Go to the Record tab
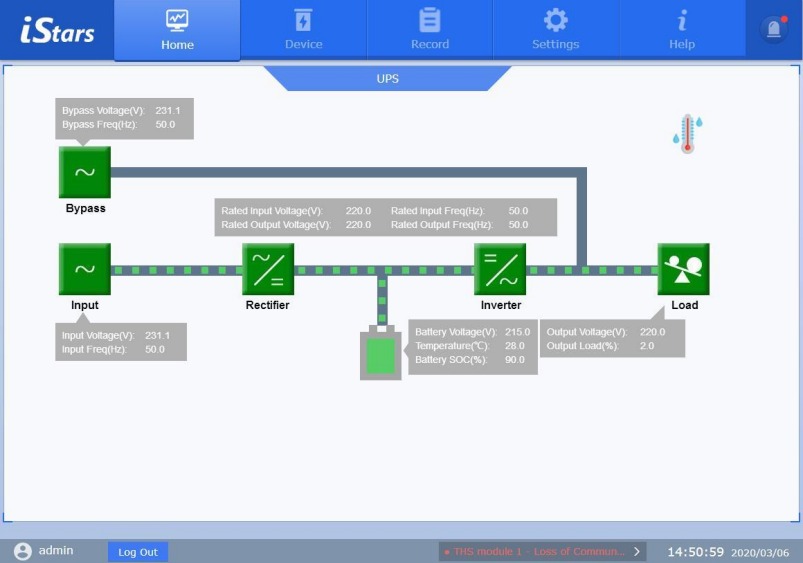 click(x=430, y=30)
